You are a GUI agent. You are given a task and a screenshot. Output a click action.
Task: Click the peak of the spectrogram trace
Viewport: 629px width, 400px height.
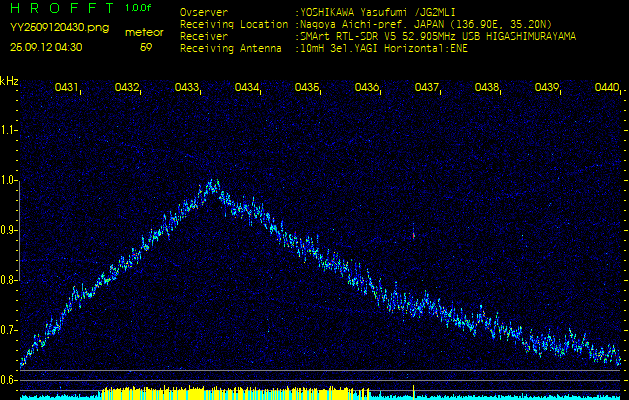[x=211, y=184]
